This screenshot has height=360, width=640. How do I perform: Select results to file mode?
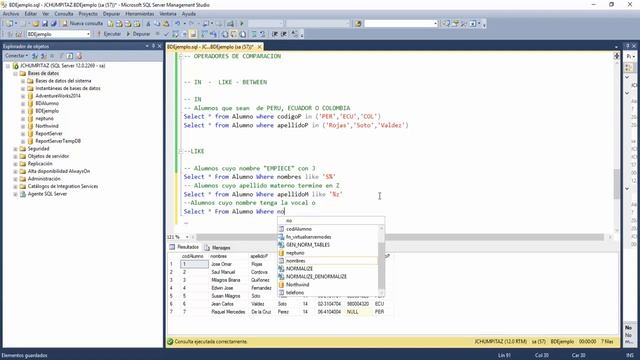point(243,34)
